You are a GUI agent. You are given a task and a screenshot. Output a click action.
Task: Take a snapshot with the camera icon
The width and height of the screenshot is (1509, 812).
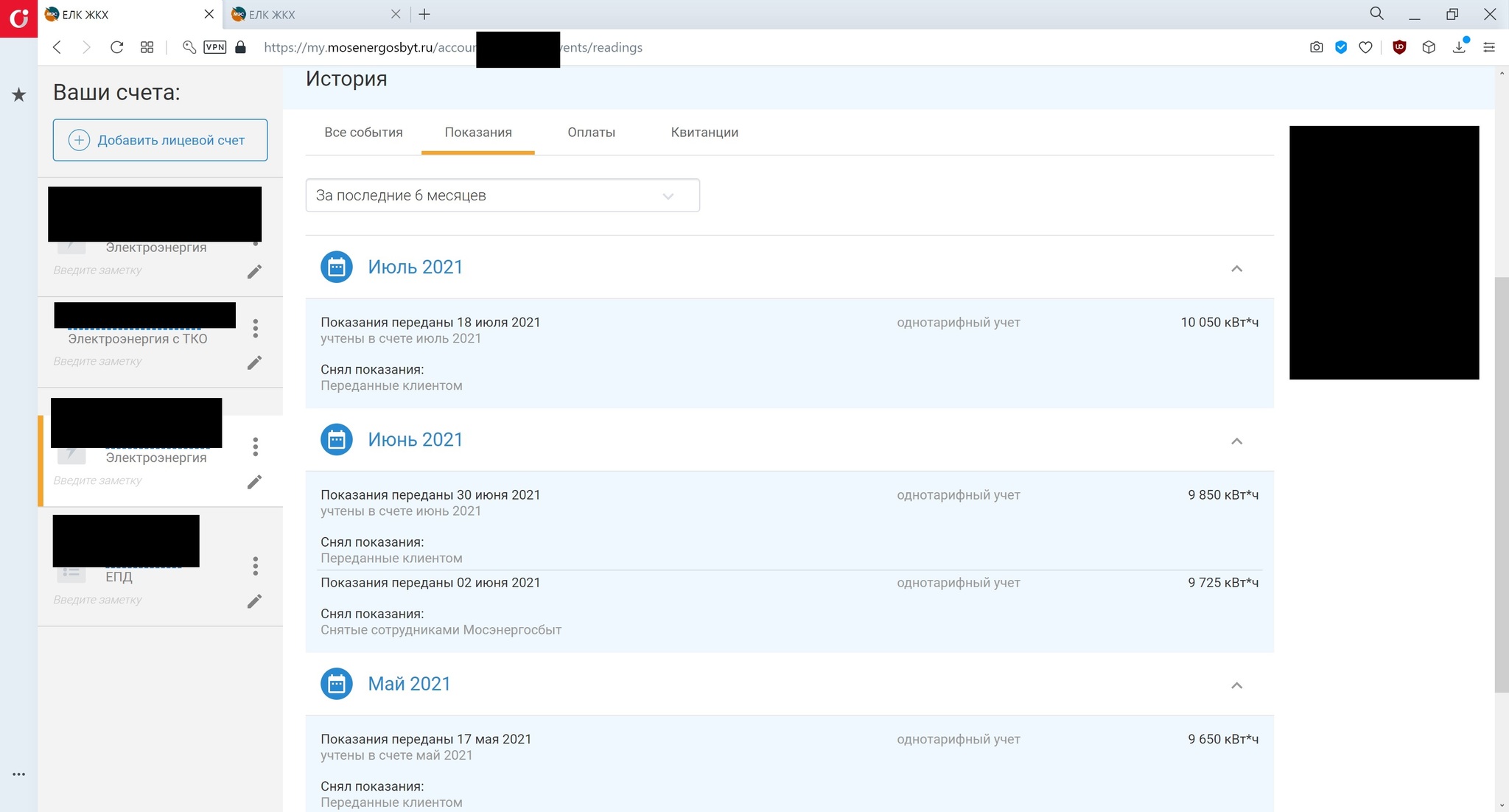click(1317, 47)
